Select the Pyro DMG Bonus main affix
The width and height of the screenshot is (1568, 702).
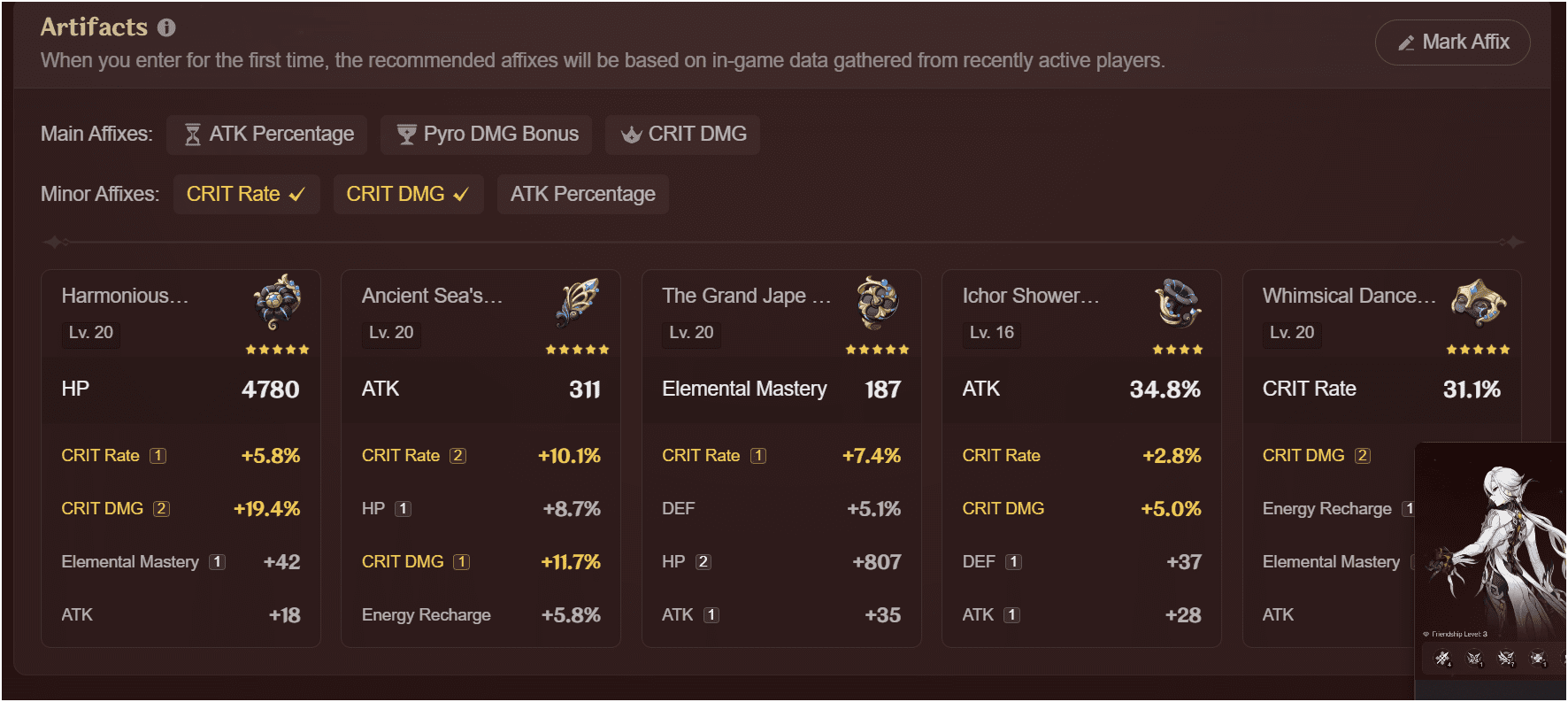pyautogui.click(x=487, y=135)
